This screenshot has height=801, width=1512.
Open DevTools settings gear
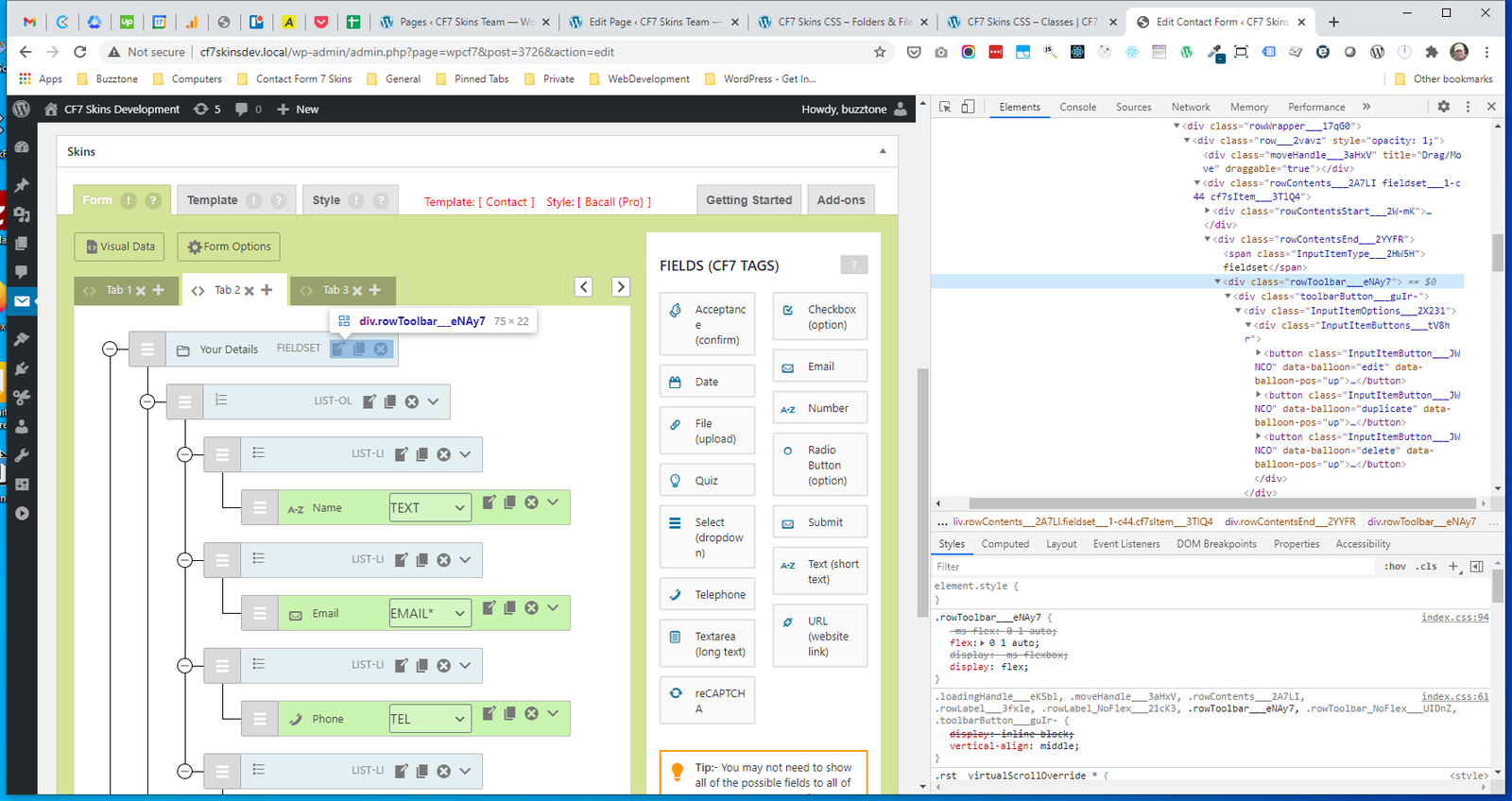[1443, 107]
